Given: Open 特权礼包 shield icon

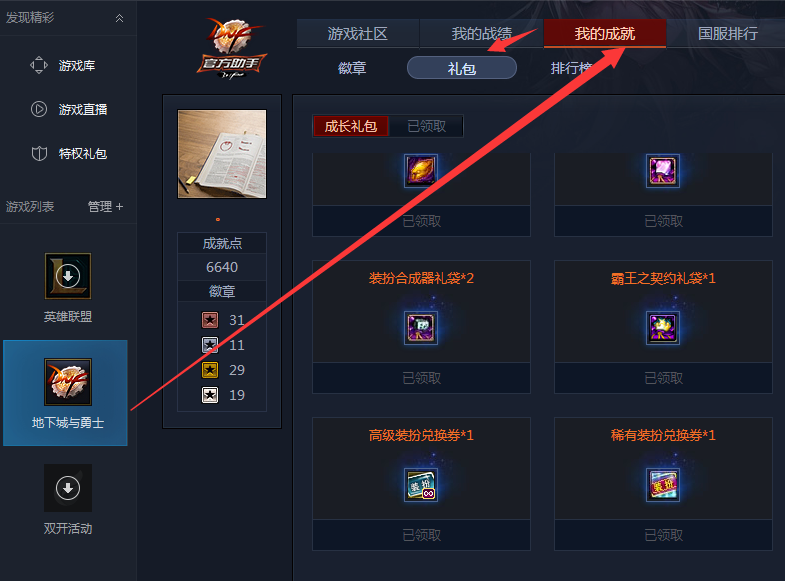Looking at the screenshot, I should (x=39, y=154).
